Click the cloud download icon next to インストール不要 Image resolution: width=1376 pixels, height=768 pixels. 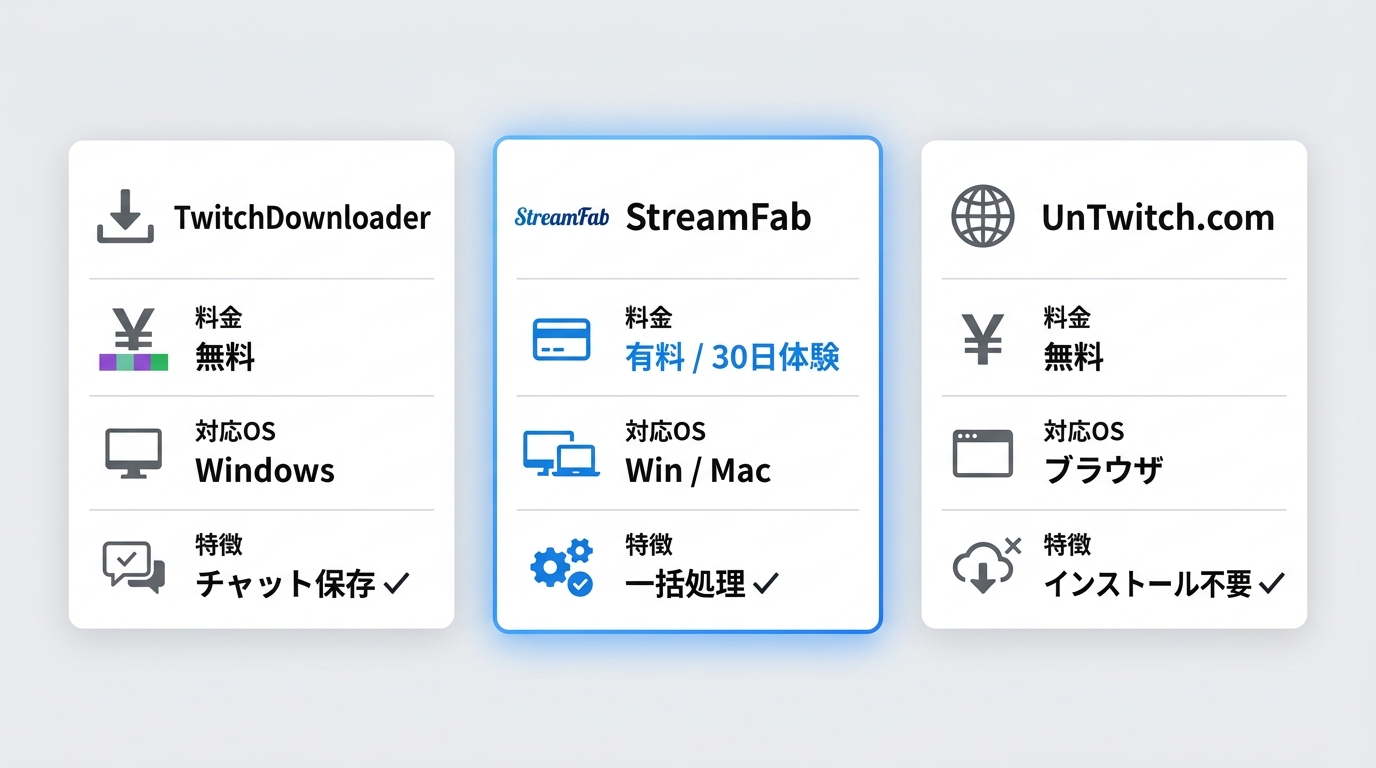[986, 566]
